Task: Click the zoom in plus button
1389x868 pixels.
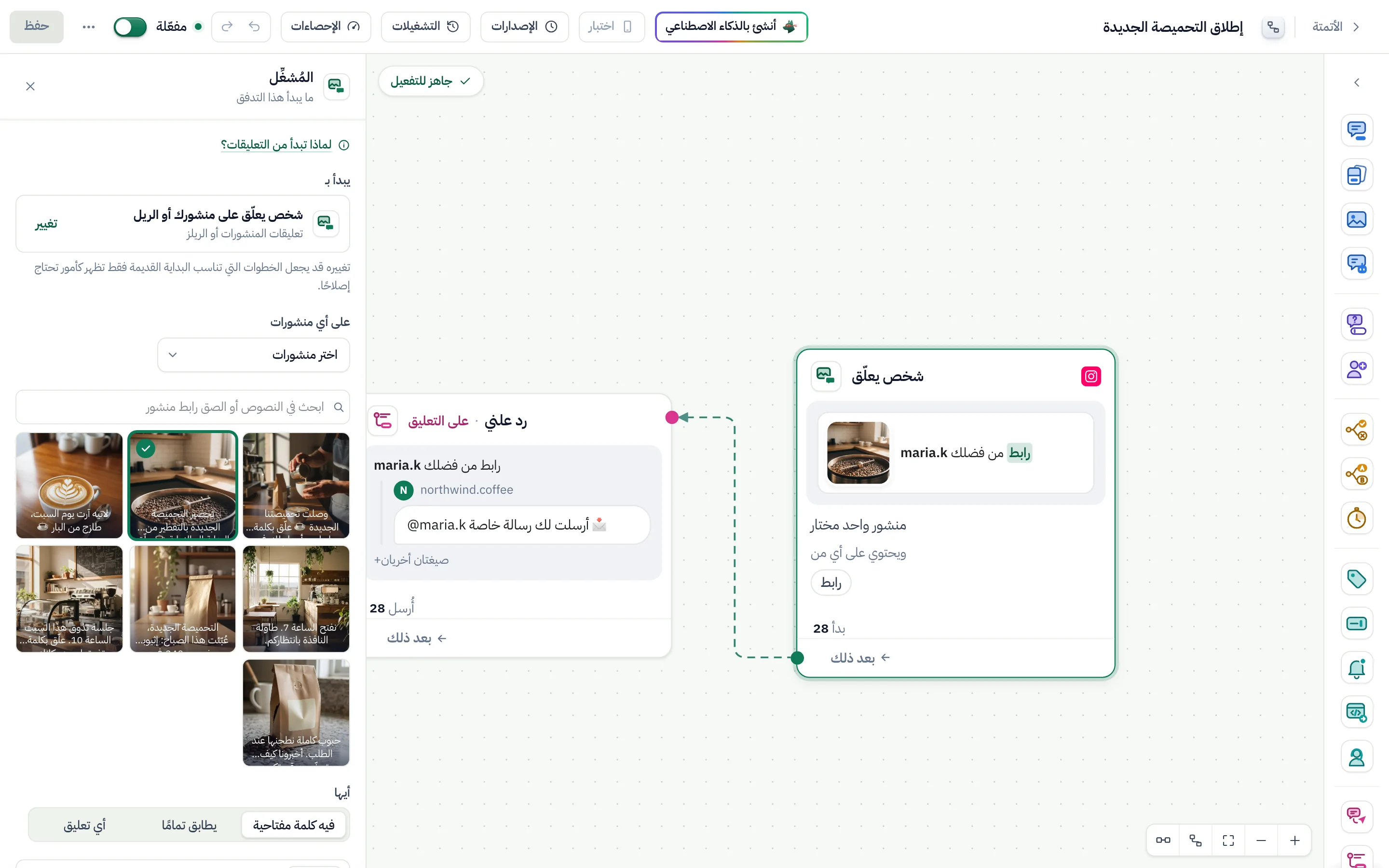Action: (1295, 841)
